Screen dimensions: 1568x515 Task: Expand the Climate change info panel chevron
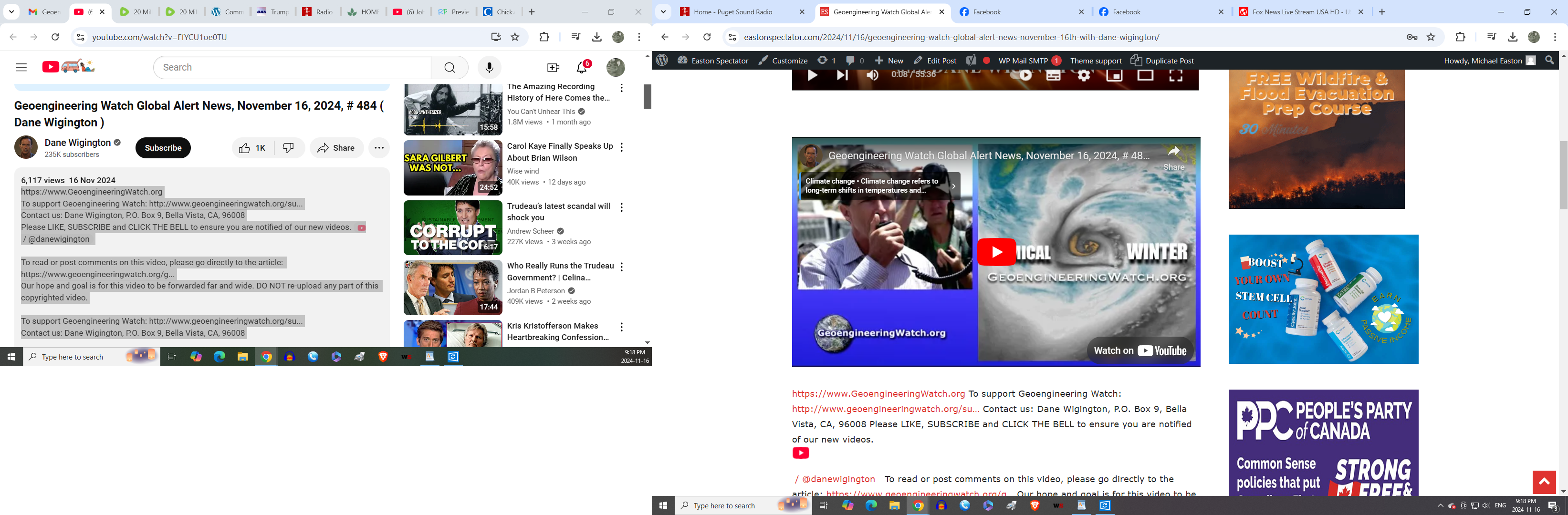[953, 186]
